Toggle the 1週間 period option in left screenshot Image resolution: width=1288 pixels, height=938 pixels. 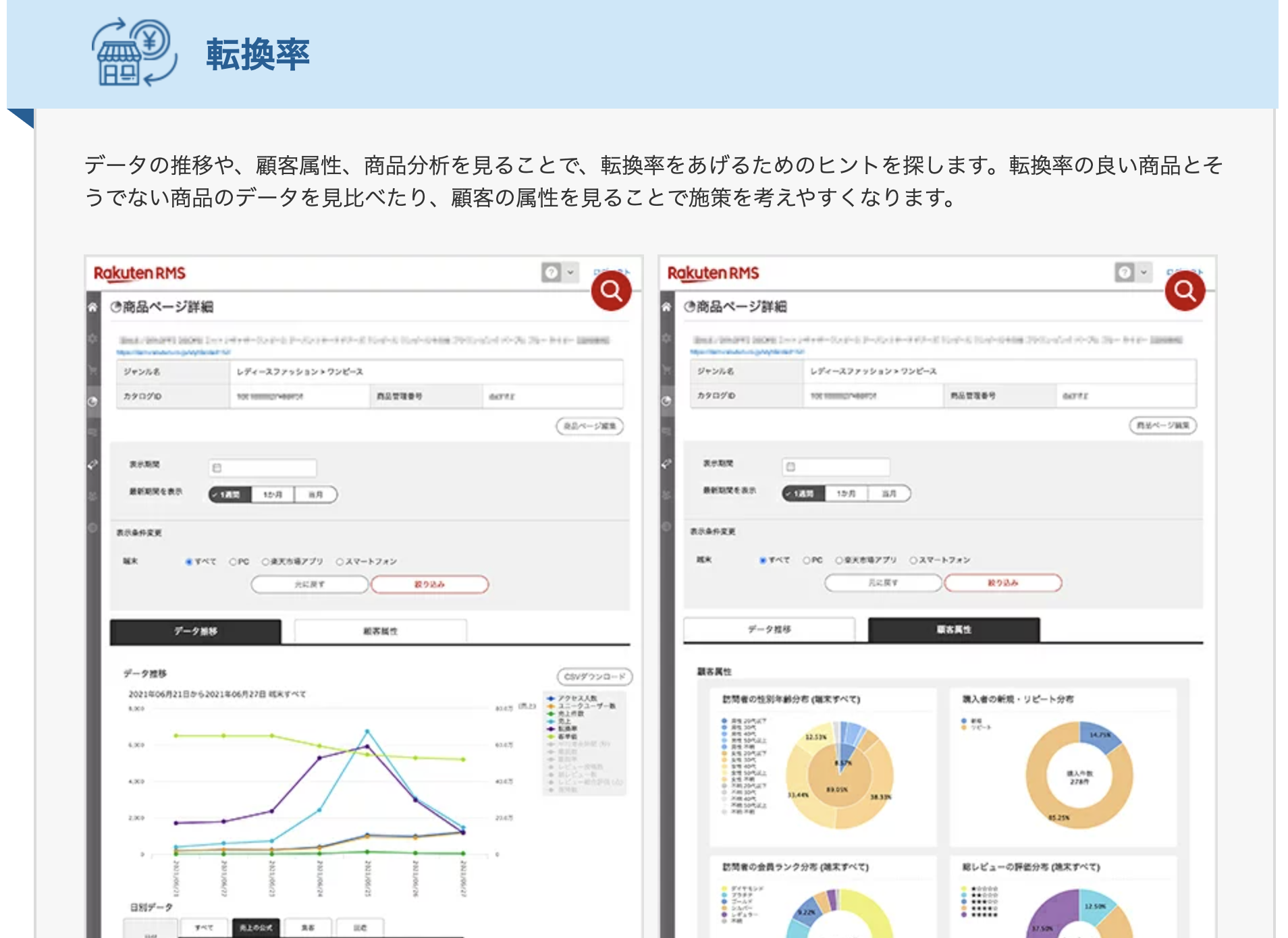[x=230, y=495]
